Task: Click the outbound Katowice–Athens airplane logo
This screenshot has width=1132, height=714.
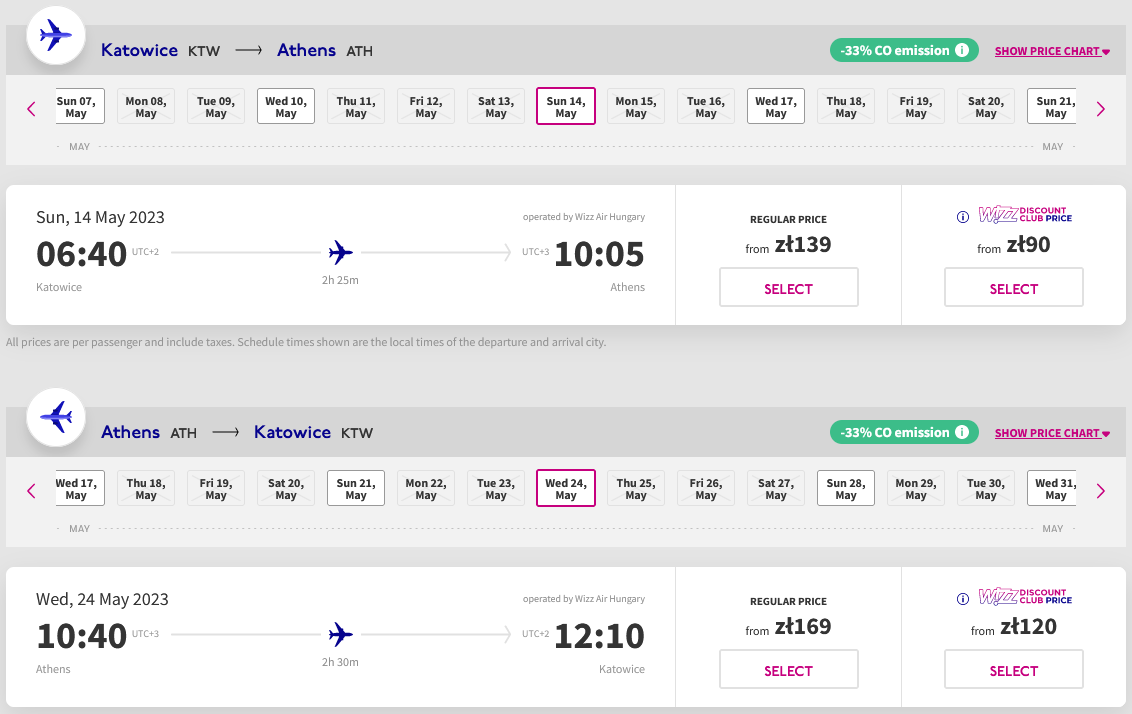Action: [56, 35]
